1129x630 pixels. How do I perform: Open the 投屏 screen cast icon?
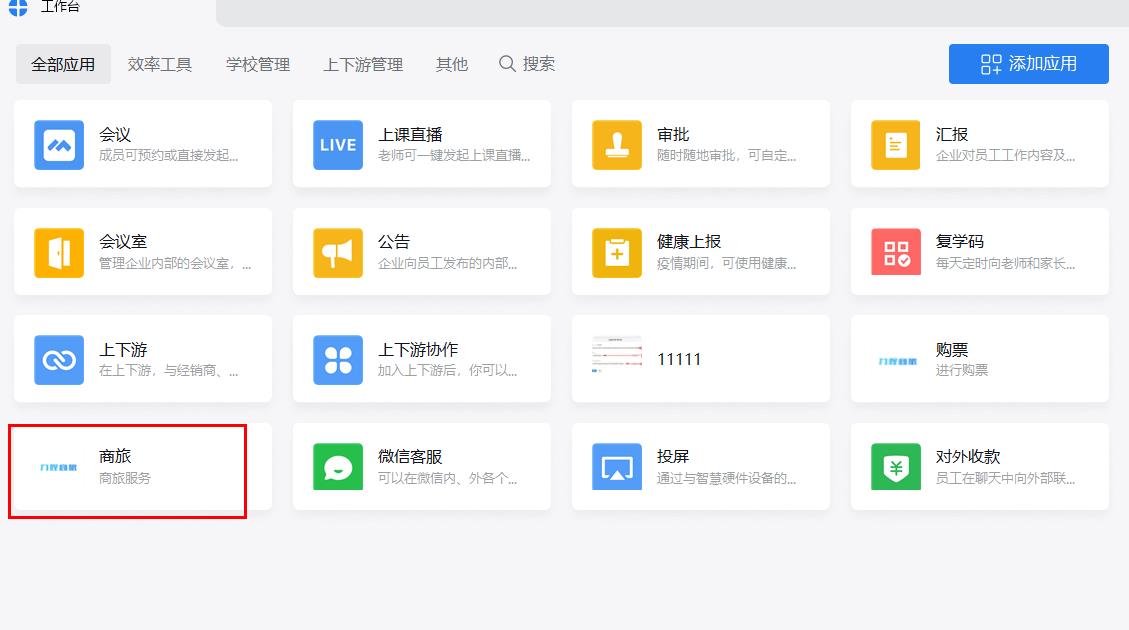(617, 467)
